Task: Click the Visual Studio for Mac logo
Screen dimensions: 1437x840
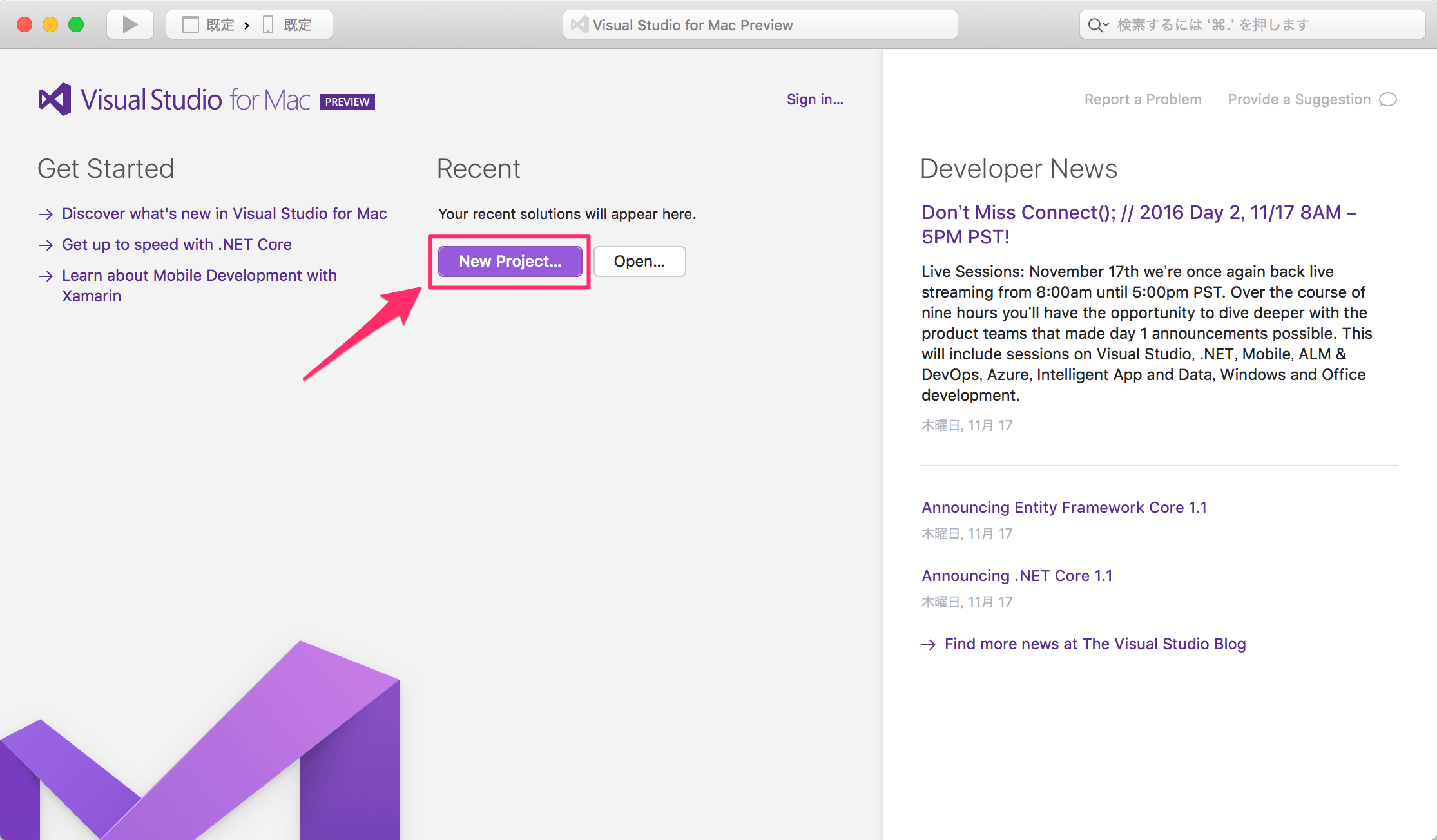Action: tap(53, 100)
